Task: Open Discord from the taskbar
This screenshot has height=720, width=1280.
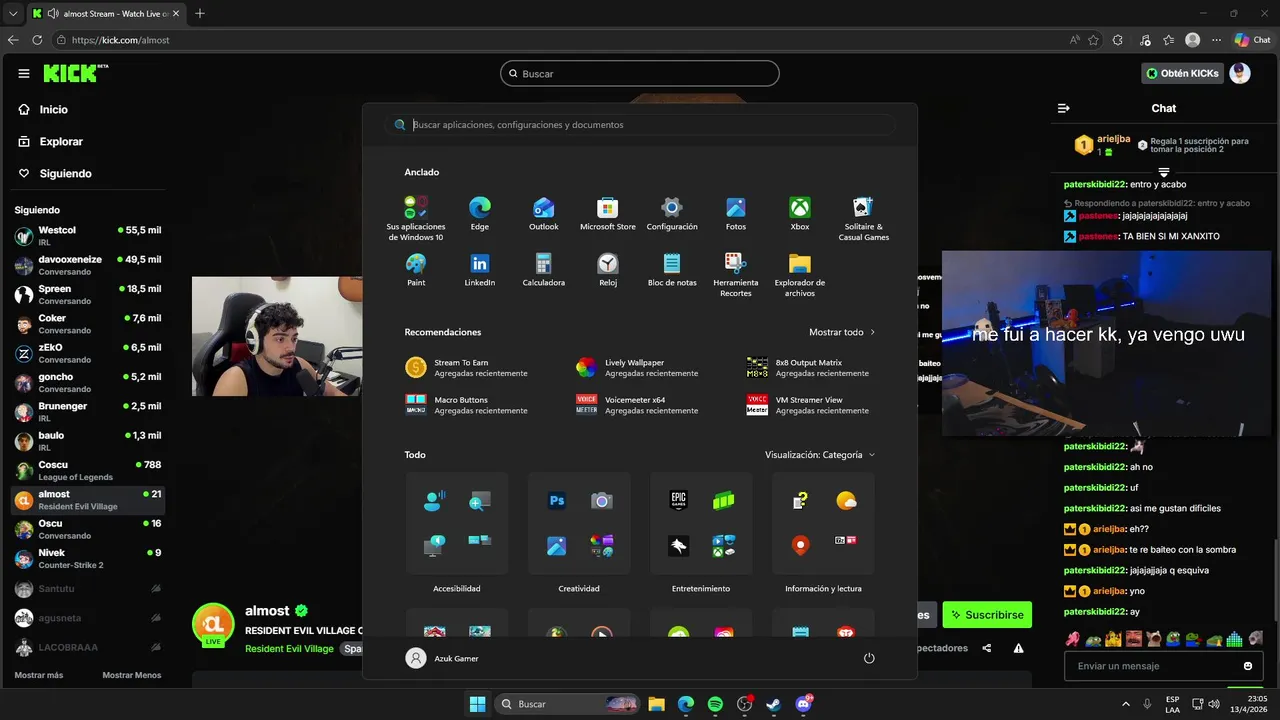Action: (x=803, y=704)
